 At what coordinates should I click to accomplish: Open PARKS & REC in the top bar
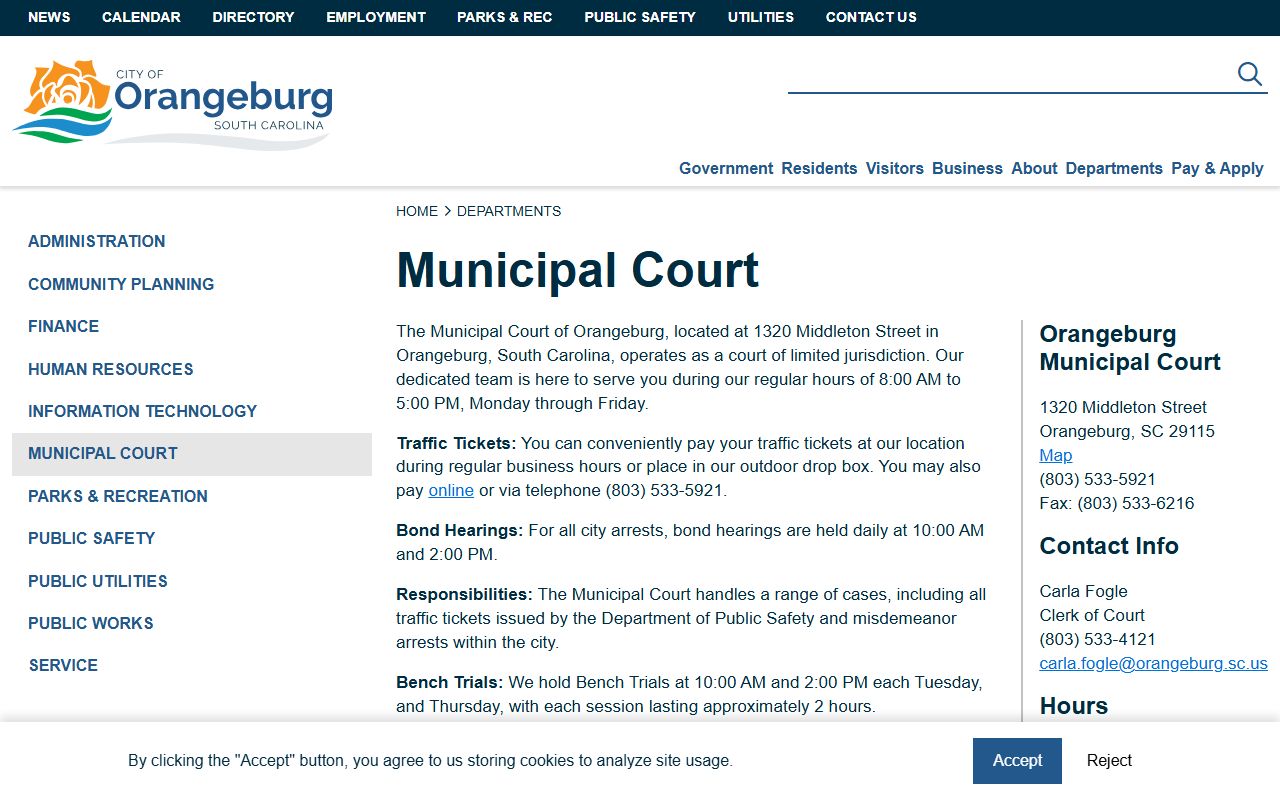tap(505, 17)
